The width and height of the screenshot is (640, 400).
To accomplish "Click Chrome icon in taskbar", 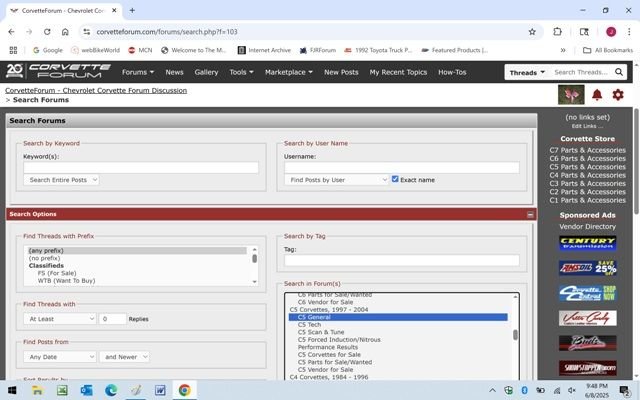I will [x=184, y=390].
